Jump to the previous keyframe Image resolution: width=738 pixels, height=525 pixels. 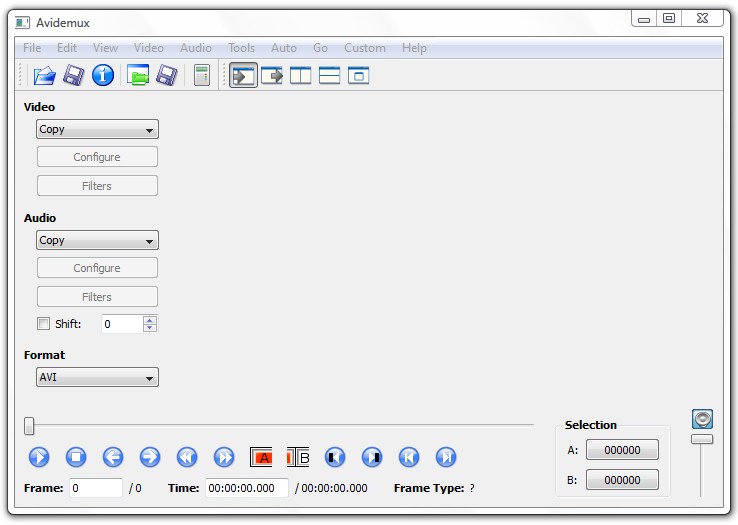(187, 457)
